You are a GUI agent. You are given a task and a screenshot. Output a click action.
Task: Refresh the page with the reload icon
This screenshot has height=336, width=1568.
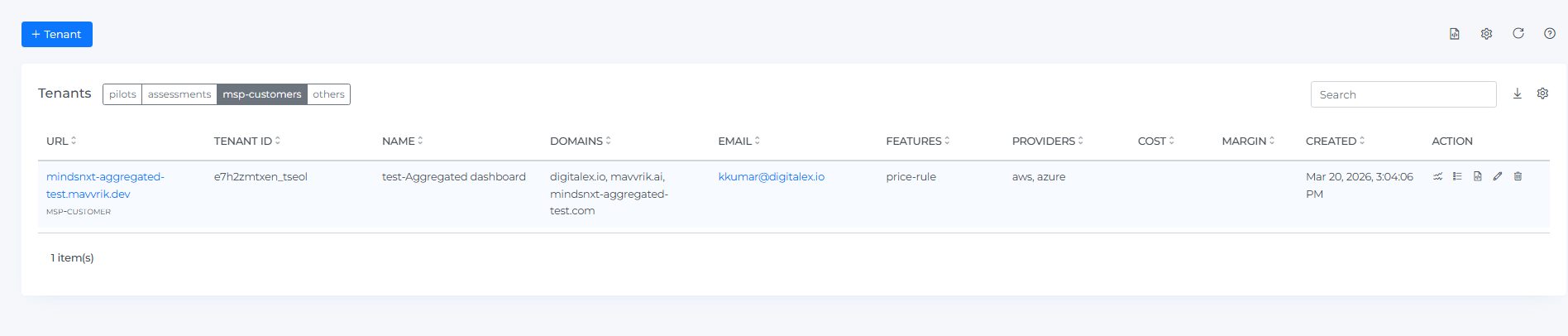click(1518, 34)
